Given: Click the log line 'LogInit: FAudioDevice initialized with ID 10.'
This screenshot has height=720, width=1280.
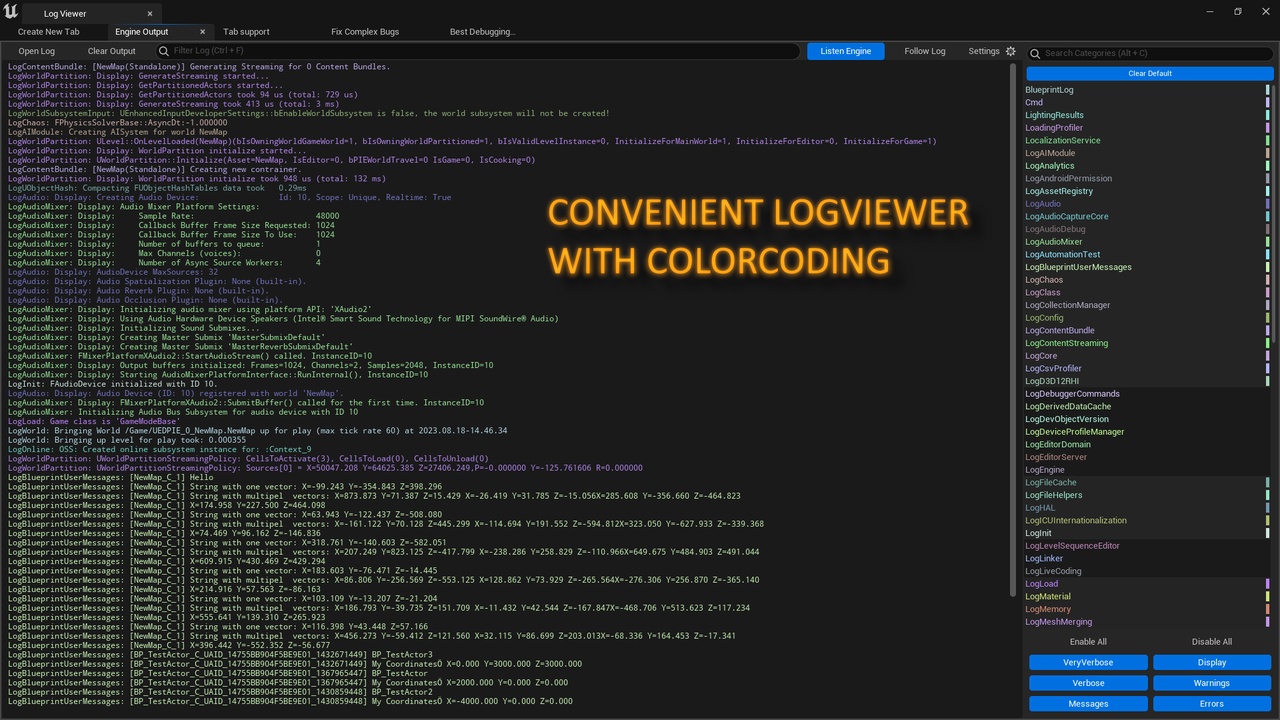Looking at the screenshot, I should tap(112, 384).
